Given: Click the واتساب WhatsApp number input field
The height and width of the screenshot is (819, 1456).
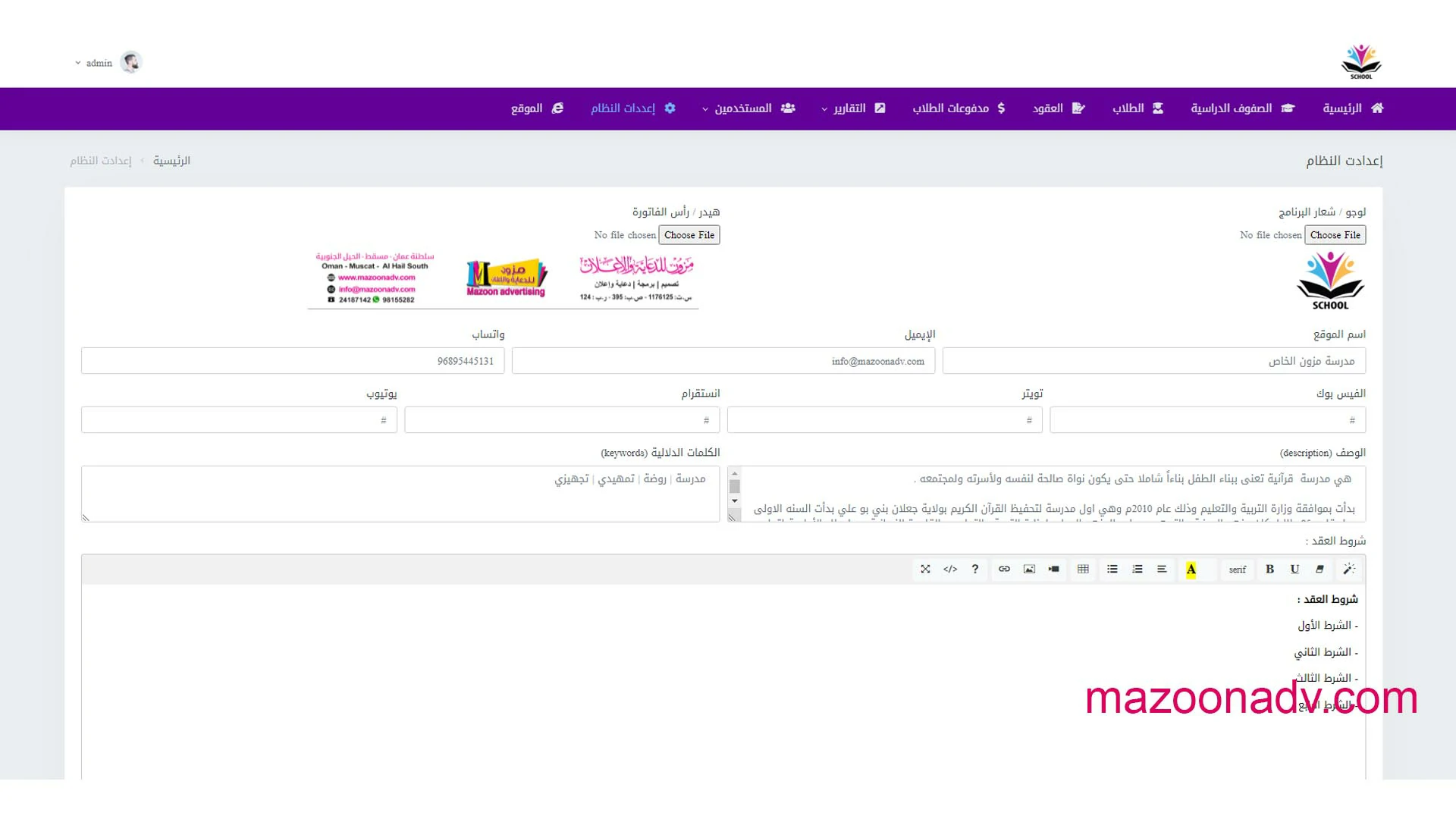Looking at the screenshot, I should pyautogui.click(x=293, y=361).
